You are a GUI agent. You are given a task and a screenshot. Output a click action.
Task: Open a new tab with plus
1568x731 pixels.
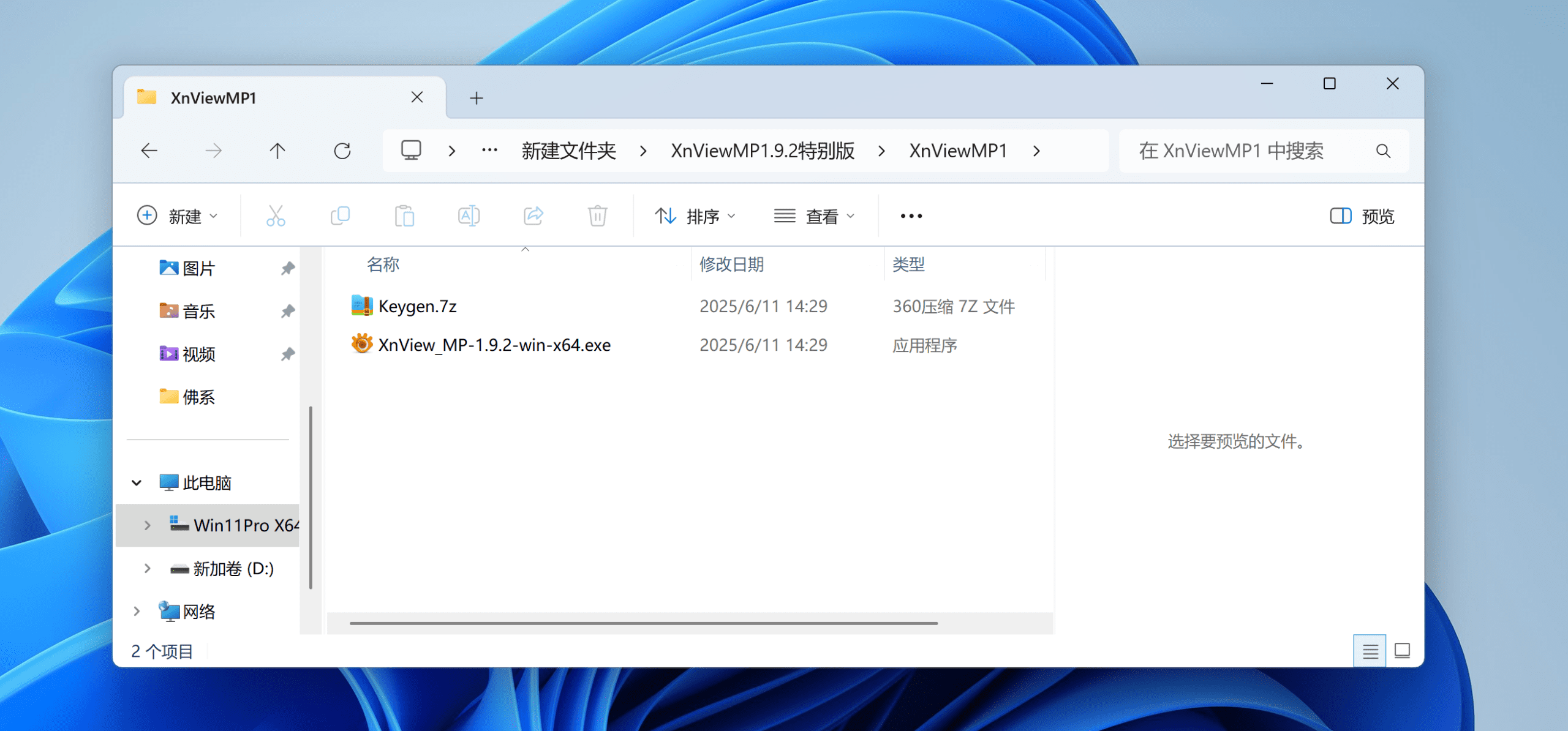coord(477,98)
